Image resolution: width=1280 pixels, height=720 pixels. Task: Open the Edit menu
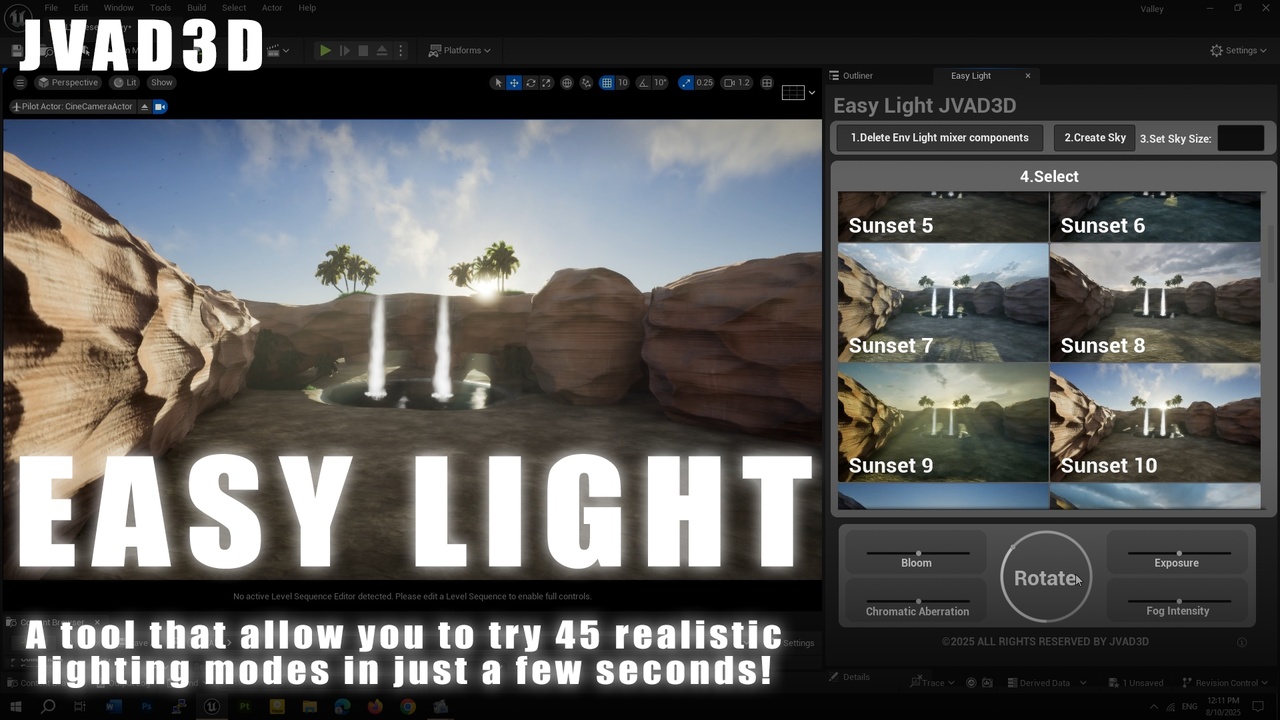(81, 8)
